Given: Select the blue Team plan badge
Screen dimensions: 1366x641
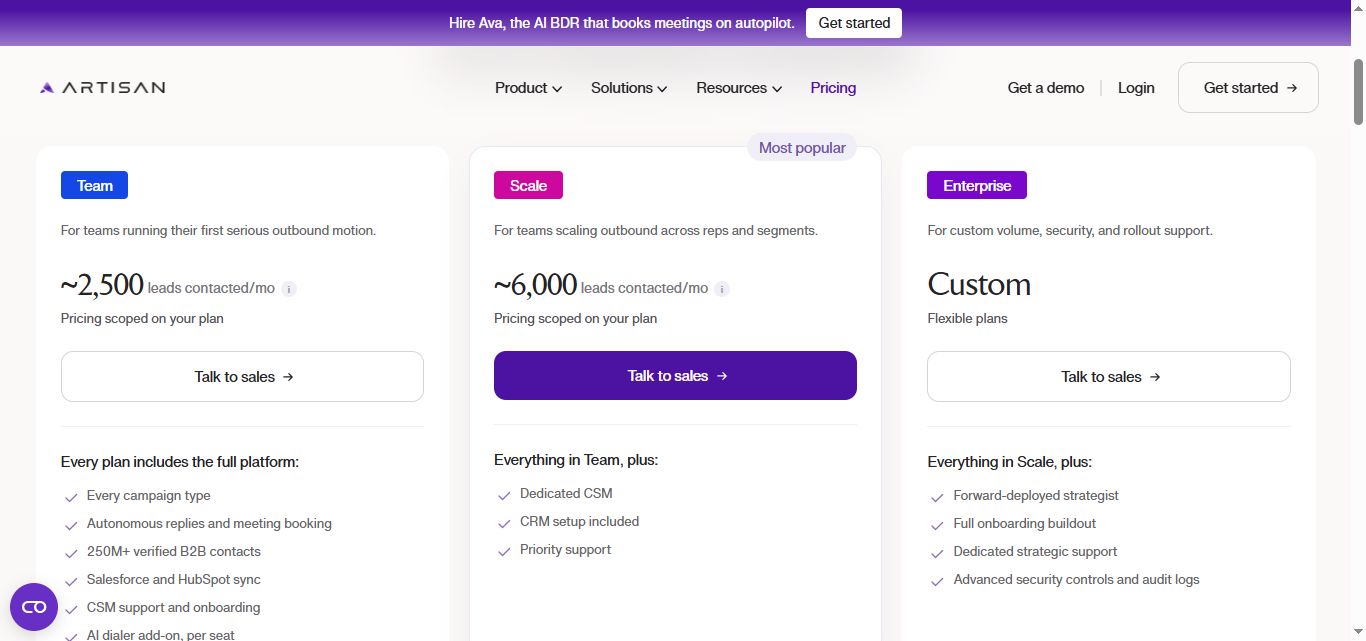Looking at the screenshot, I should coord(95,186).
